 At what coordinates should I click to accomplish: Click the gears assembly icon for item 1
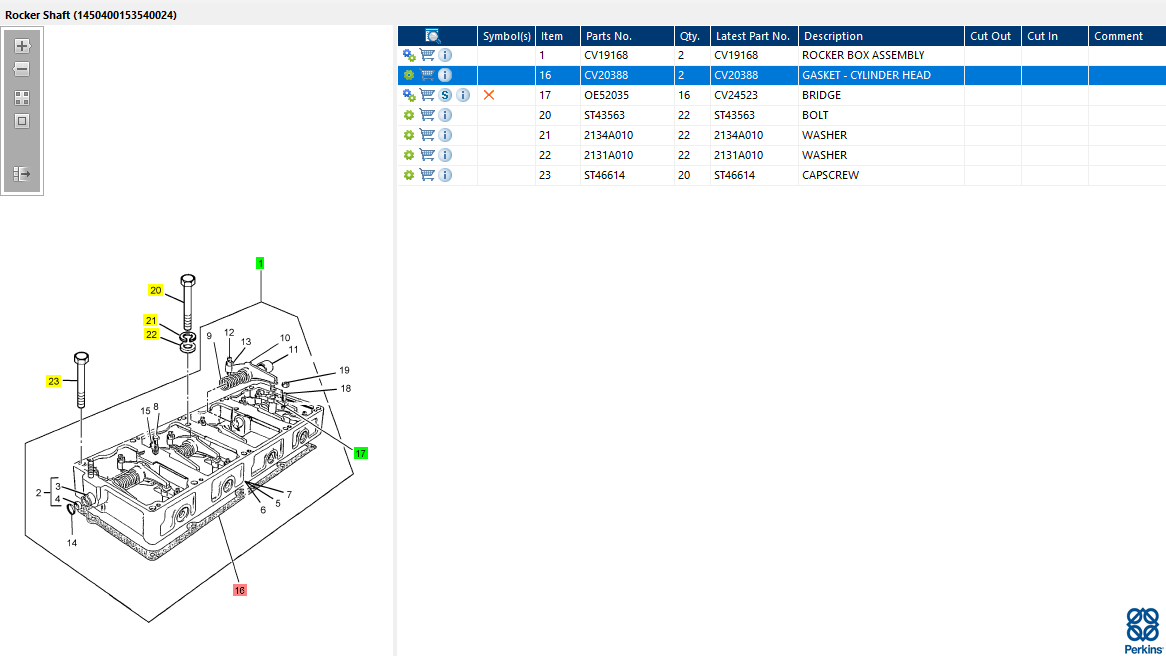tap(409, 55)
